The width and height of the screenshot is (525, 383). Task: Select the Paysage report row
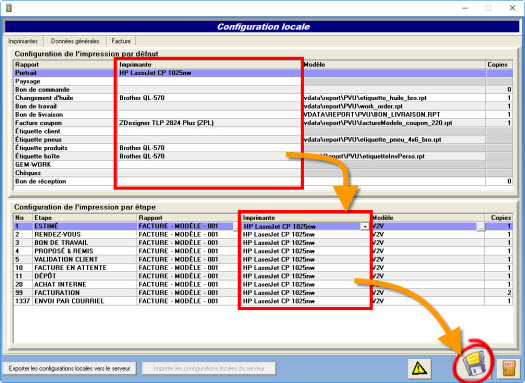[x=263, y=81]
